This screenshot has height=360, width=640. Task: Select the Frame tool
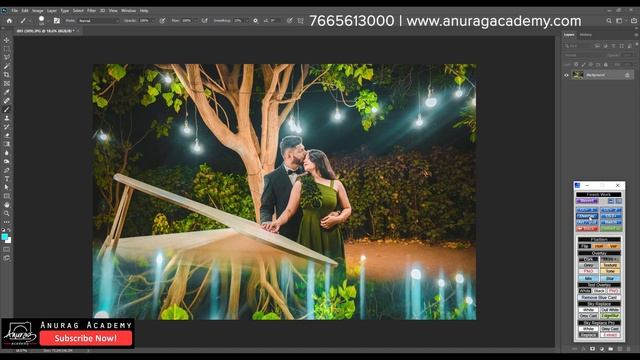pyautogui.click(x=7, y=83)
